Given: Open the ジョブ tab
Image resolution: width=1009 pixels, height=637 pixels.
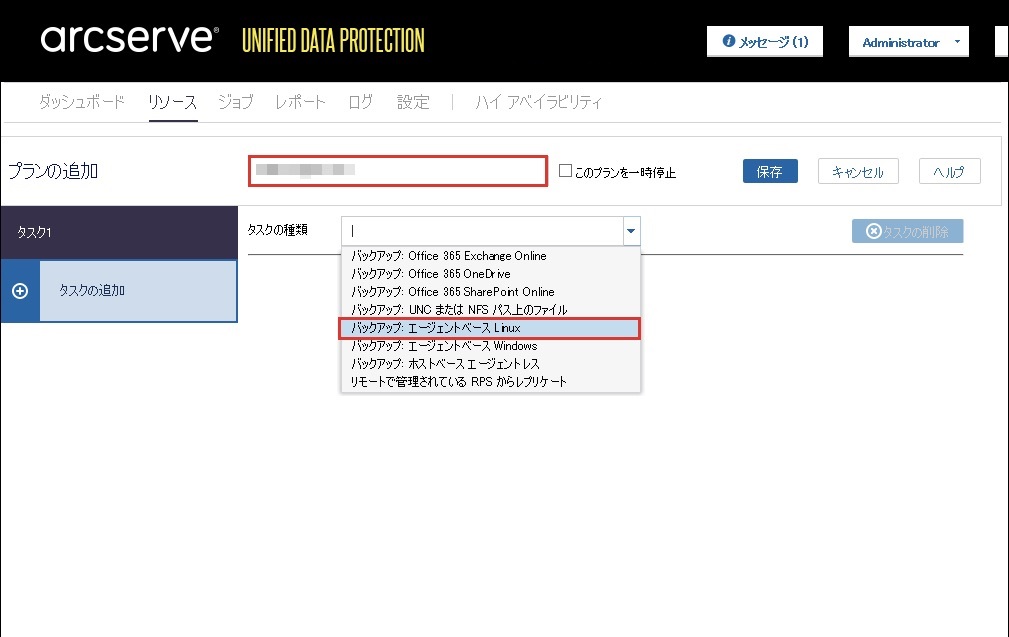Looking at the screenshot, I should click(x=236, y=102).
